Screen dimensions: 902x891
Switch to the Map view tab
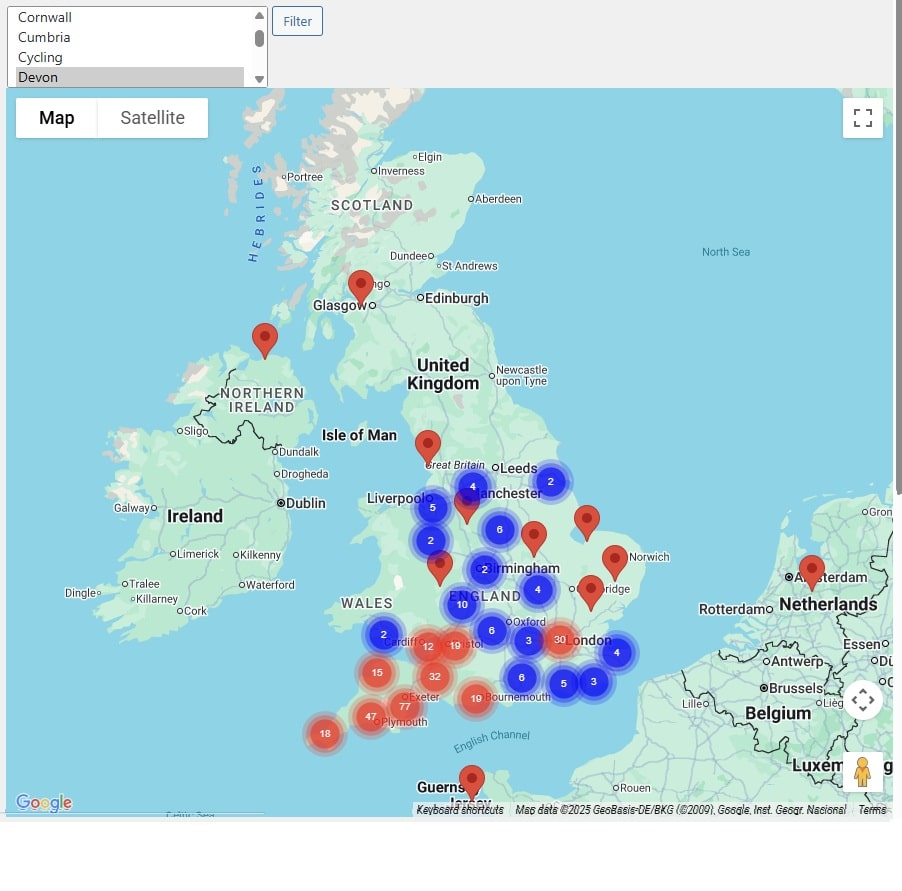point(57,118)
